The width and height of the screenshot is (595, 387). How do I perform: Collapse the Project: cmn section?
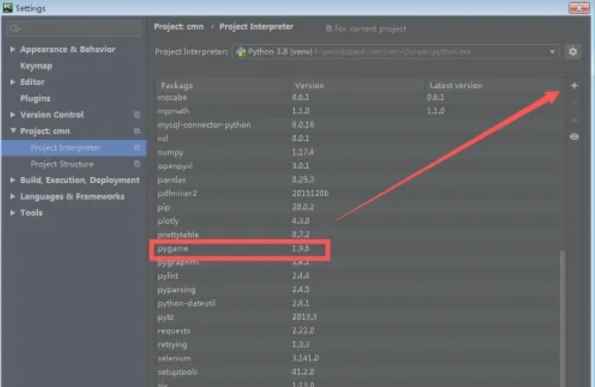click(13, 131)
